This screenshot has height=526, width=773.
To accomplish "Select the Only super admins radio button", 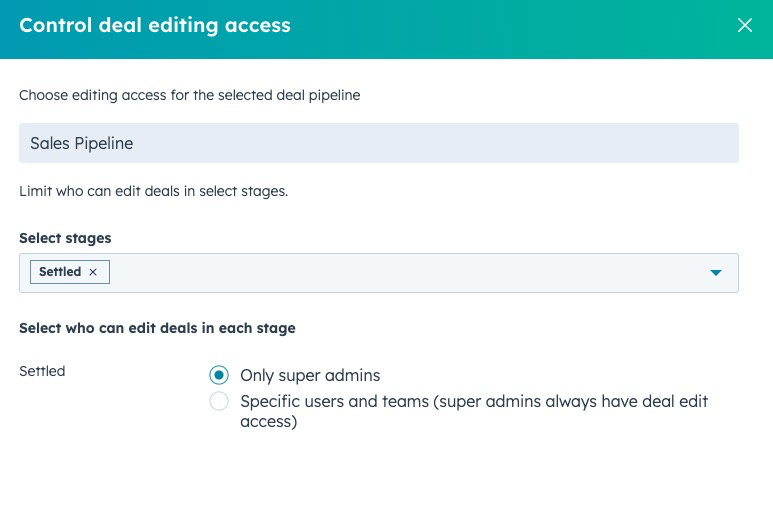I will (x=219, y=376).
